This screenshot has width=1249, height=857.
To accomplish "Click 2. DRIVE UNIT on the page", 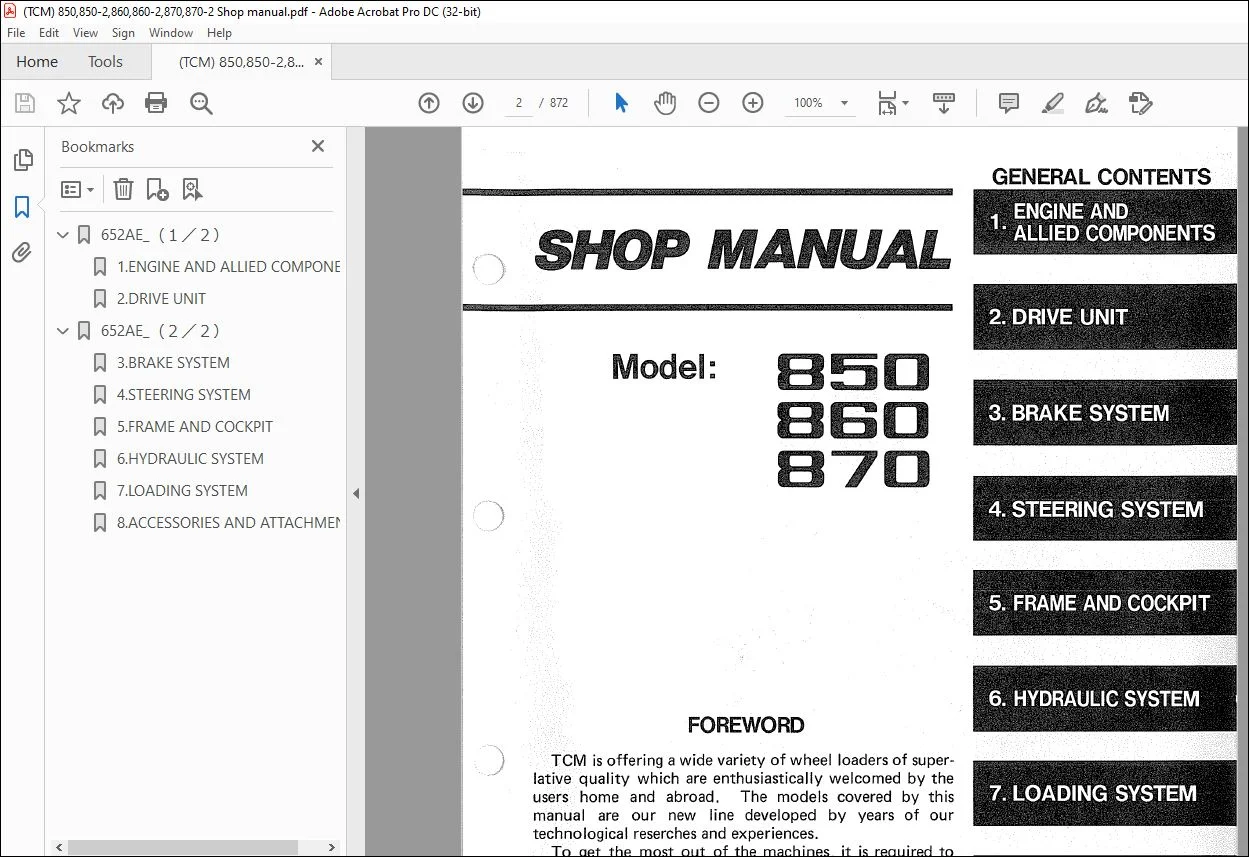I will coord(1104,317).
